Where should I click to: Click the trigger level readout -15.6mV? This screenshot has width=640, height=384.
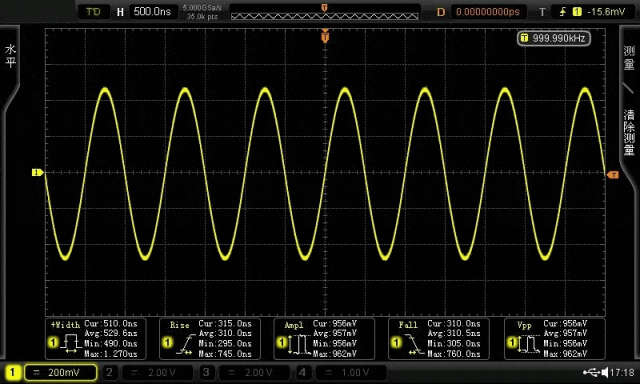pos(607,12)
